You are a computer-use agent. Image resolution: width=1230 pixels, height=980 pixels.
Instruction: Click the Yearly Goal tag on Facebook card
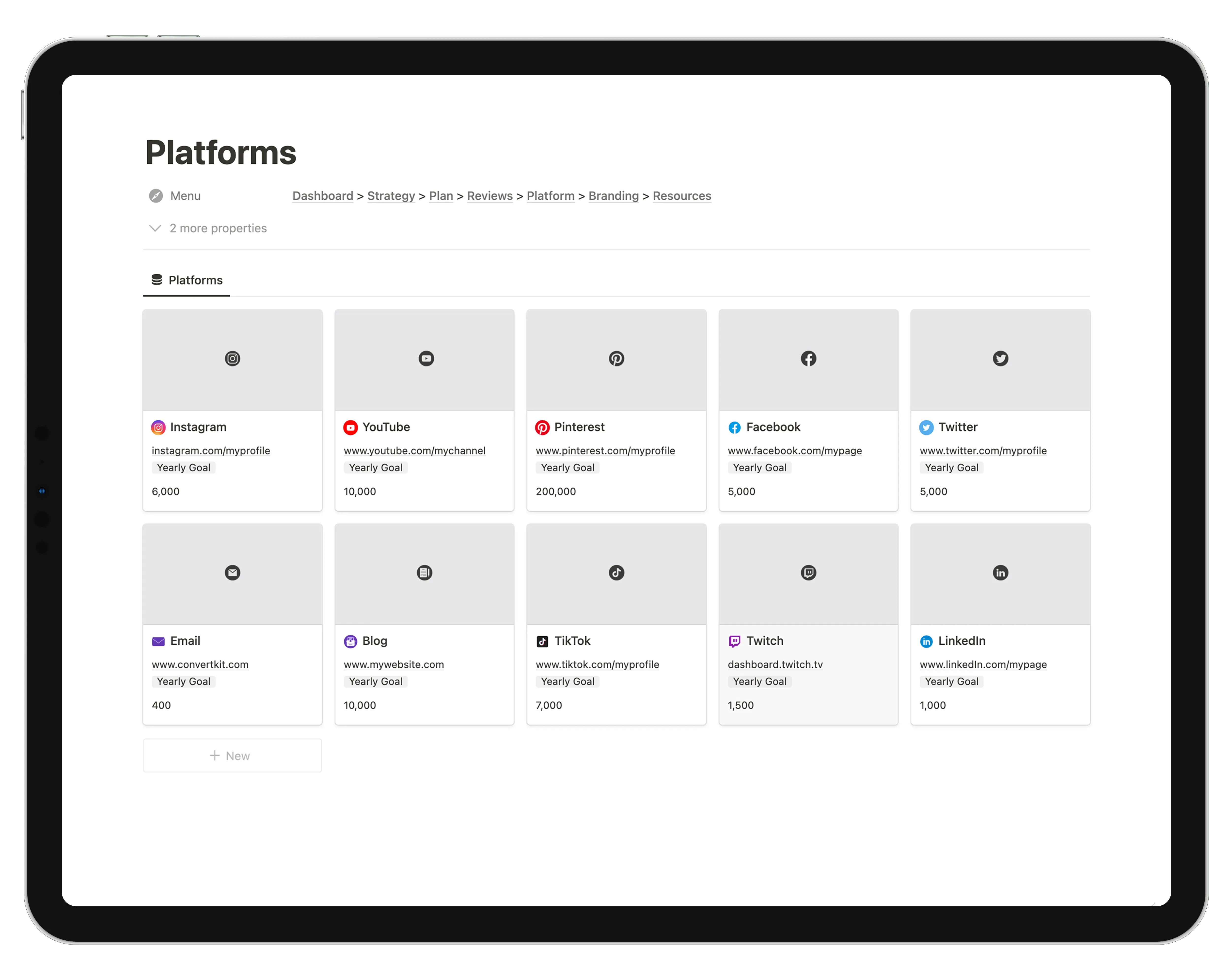coord(759,468)
